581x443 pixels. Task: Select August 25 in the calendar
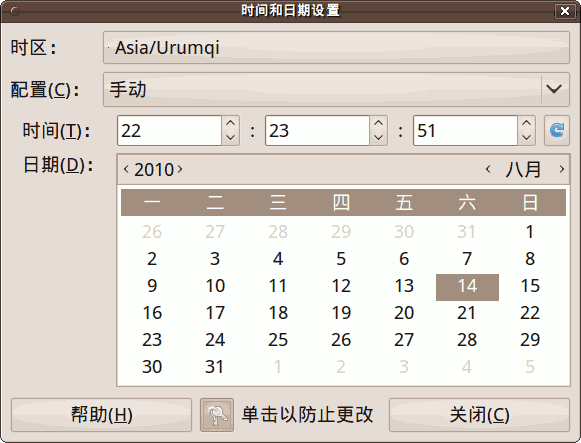click(278, 340)
